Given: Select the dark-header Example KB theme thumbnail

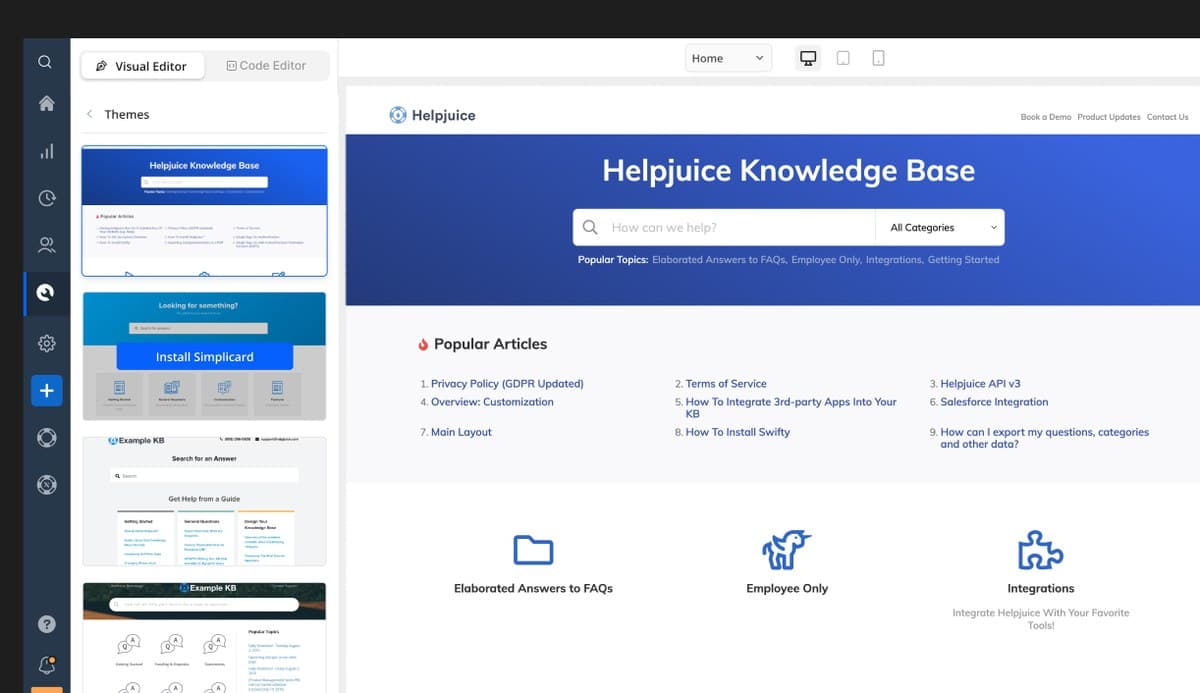Looking at the screenshot, I should pos(204,638).
